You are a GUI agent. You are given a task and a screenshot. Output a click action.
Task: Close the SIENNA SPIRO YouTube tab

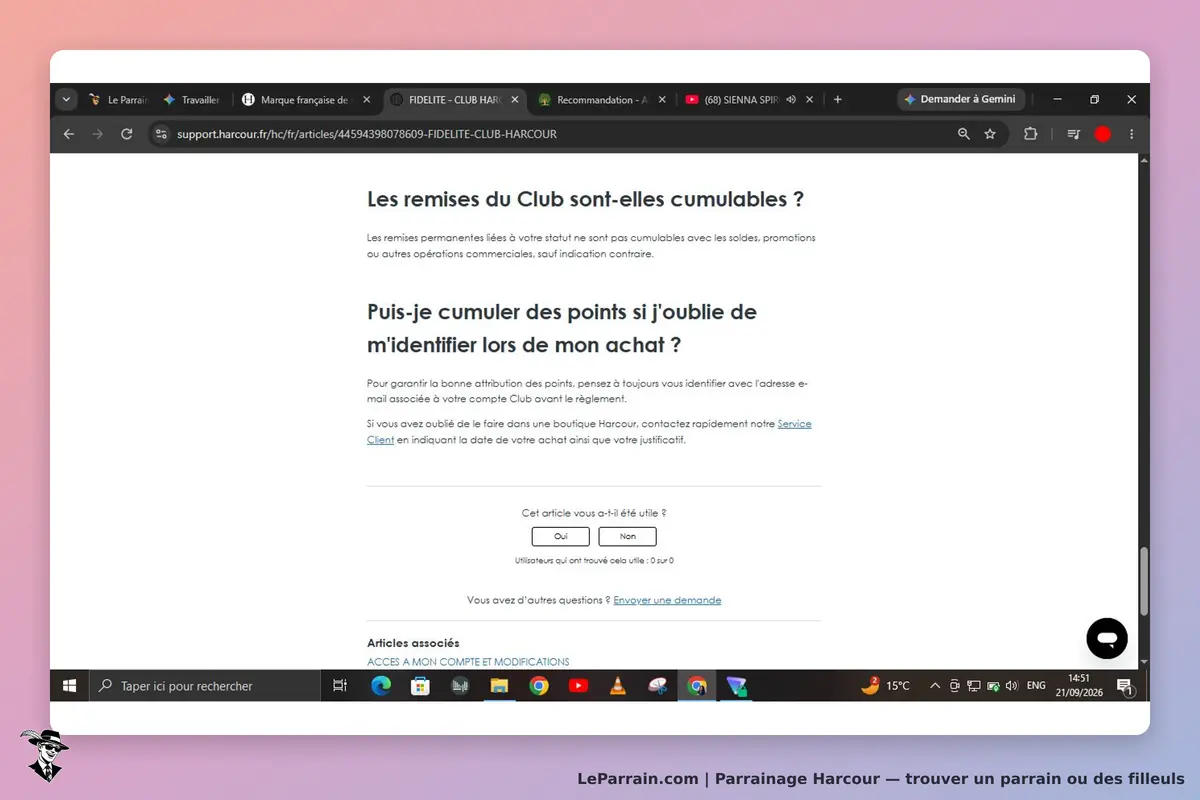click(811, 100)
